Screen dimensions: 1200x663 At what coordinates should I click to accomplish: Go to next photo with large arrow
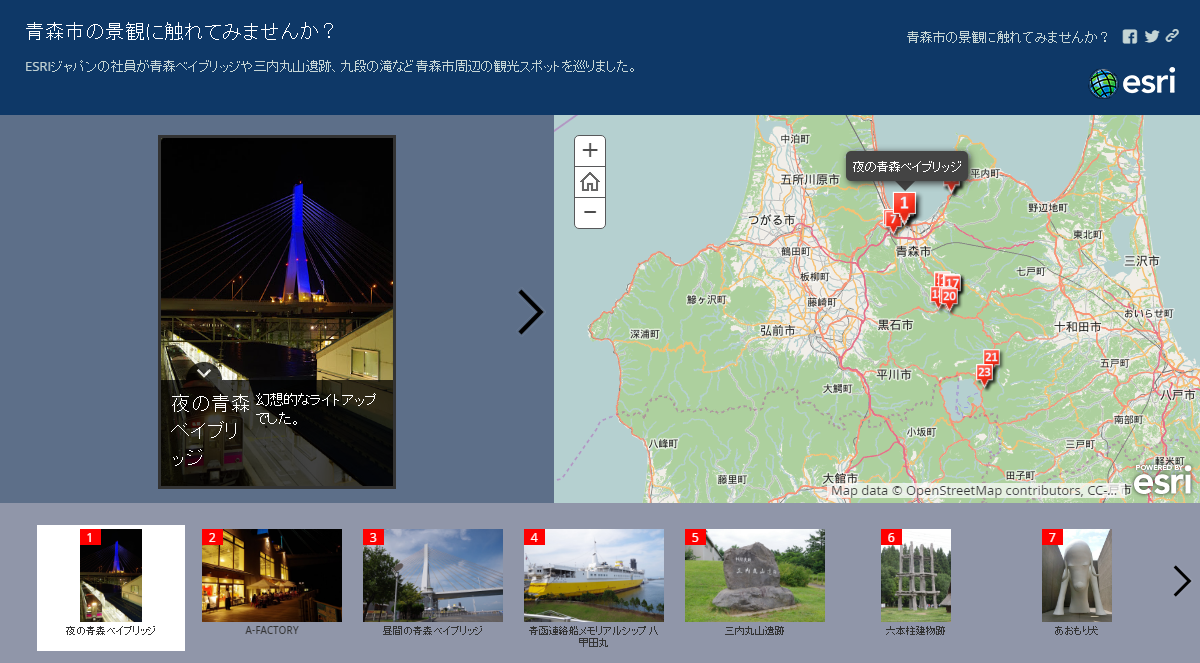pos(530,312)
